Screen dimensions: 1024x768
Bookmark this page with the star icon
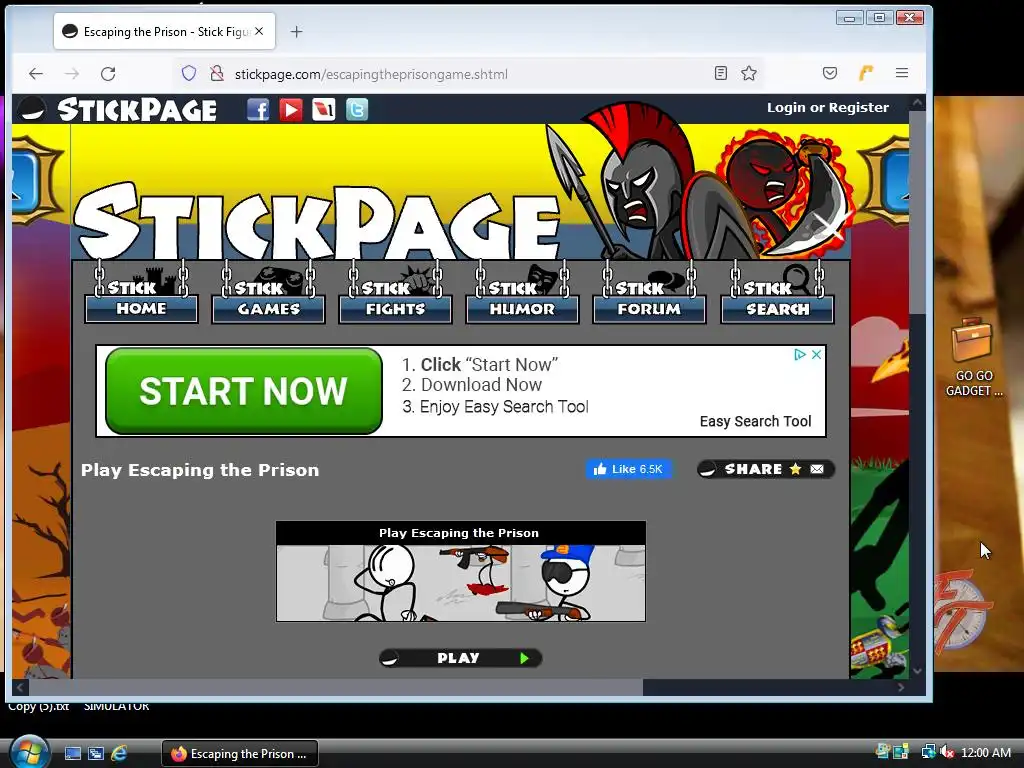749,73
